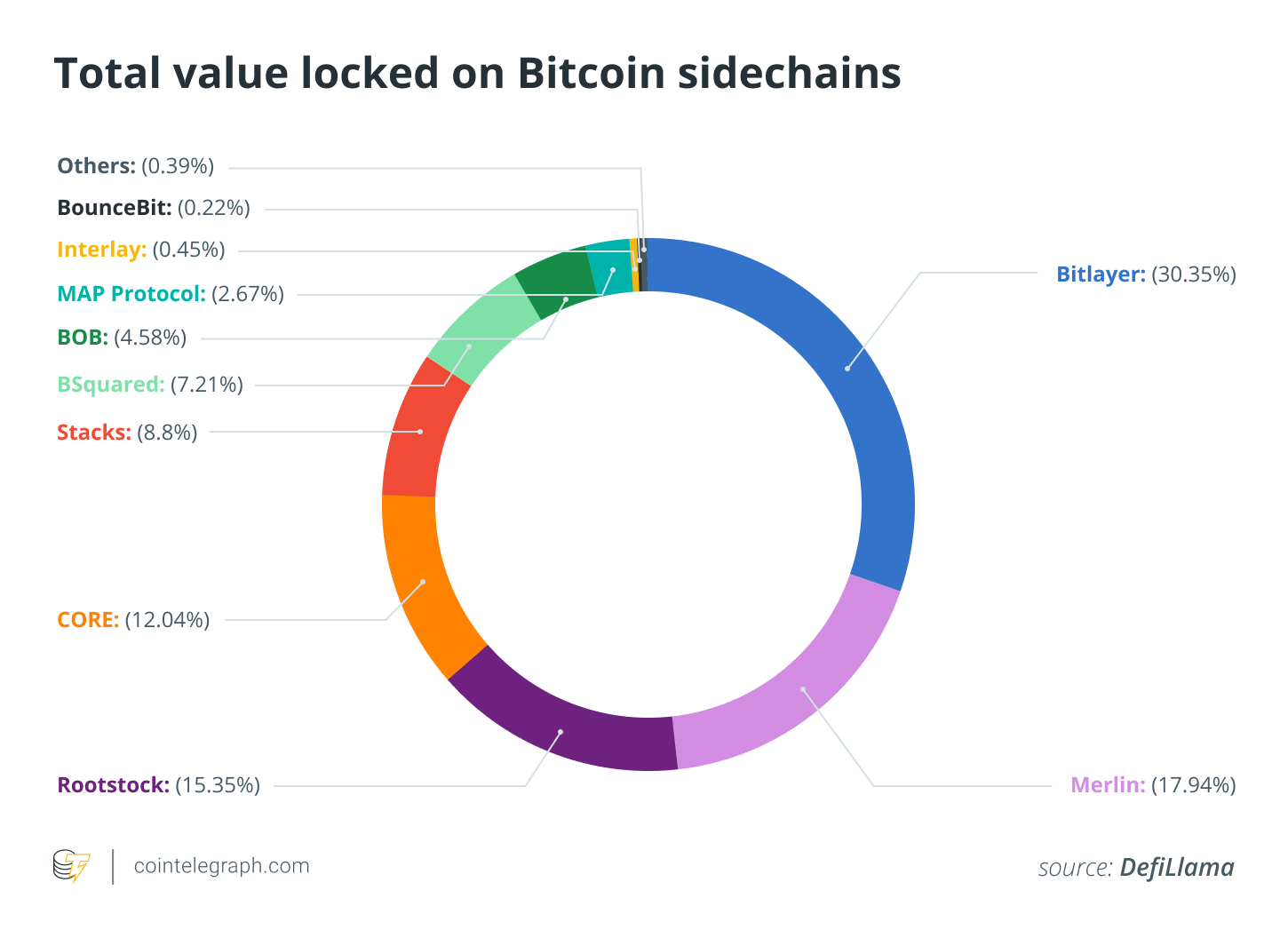The height and width of the screenshot is (938, 1288).
Task: Click the BounceBit 0.22% label
Action: pos(154,208)
